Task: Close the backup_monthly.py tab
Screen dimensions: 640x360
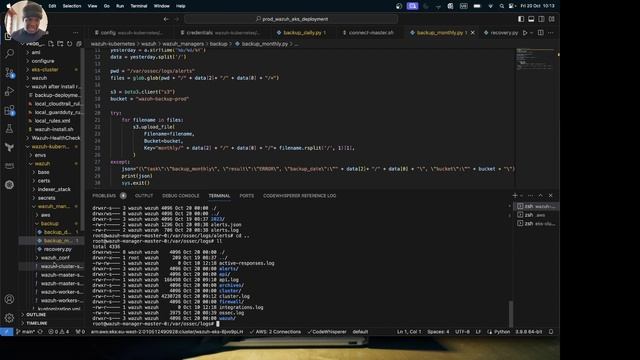Action: tap(473, 33)
